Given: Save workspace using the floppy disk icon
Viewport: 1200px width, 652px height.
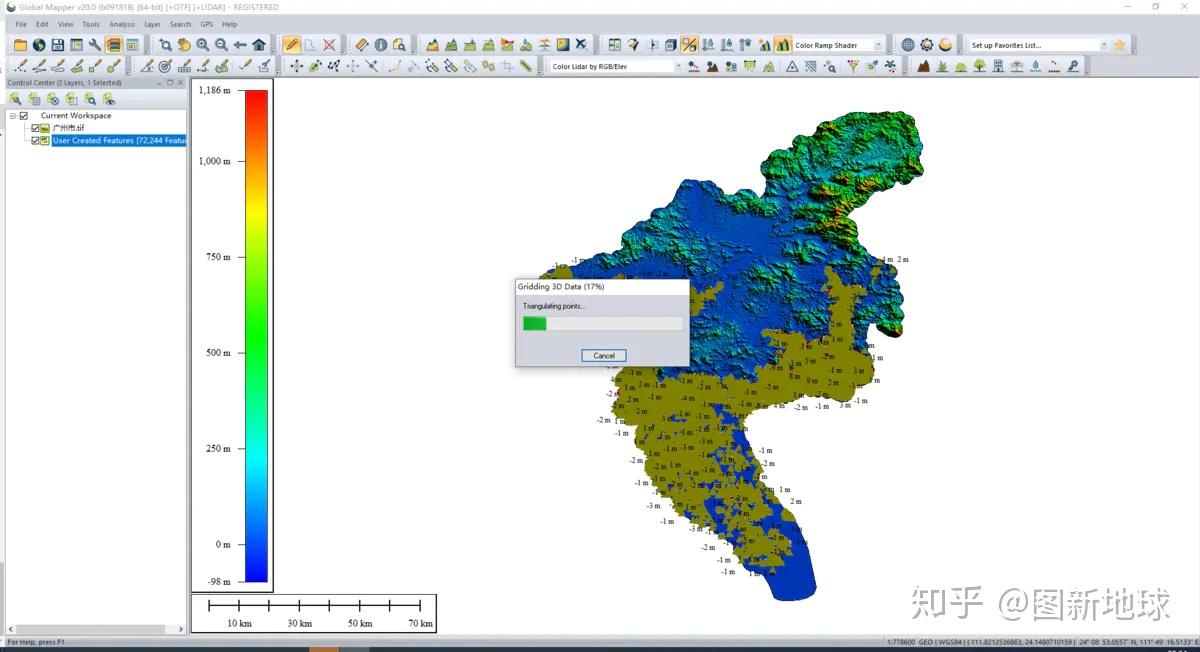Looking at the screenshot, I should click(57, 45).
